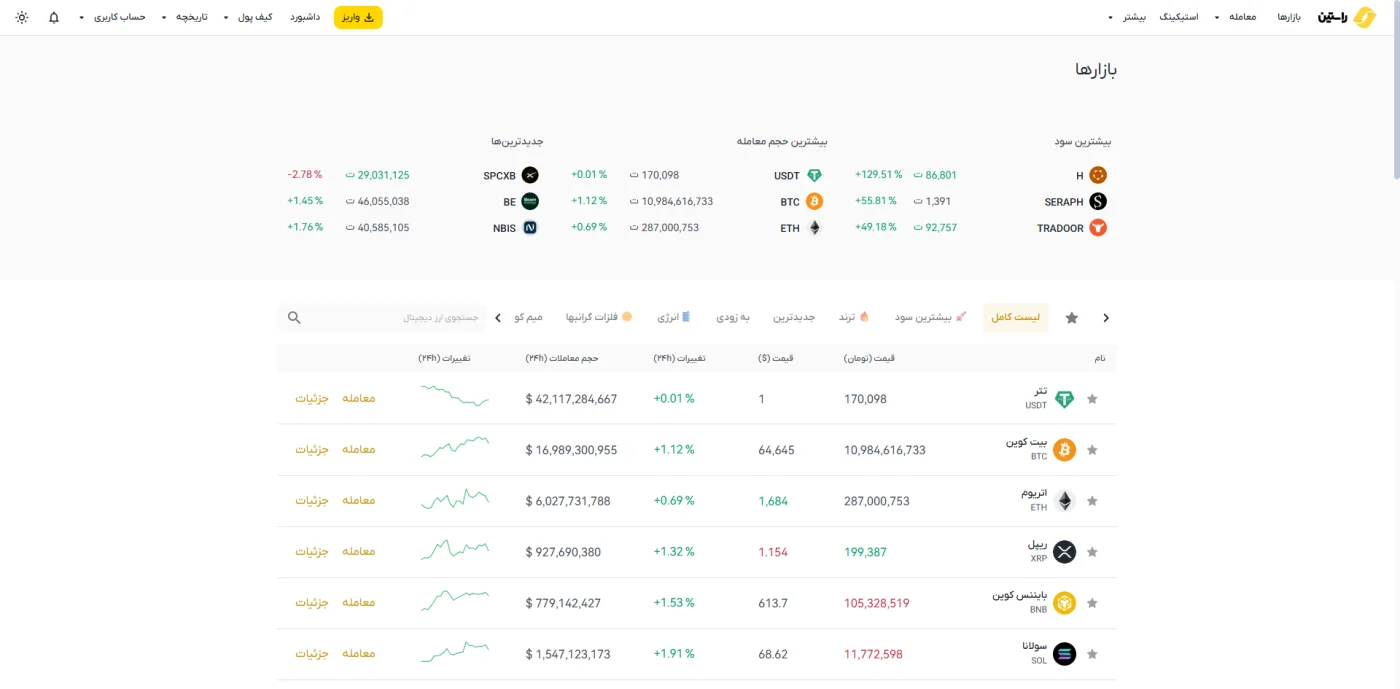Expand the کیف پول wallet dropdown
1400x689 pixels.
[247, 17]
